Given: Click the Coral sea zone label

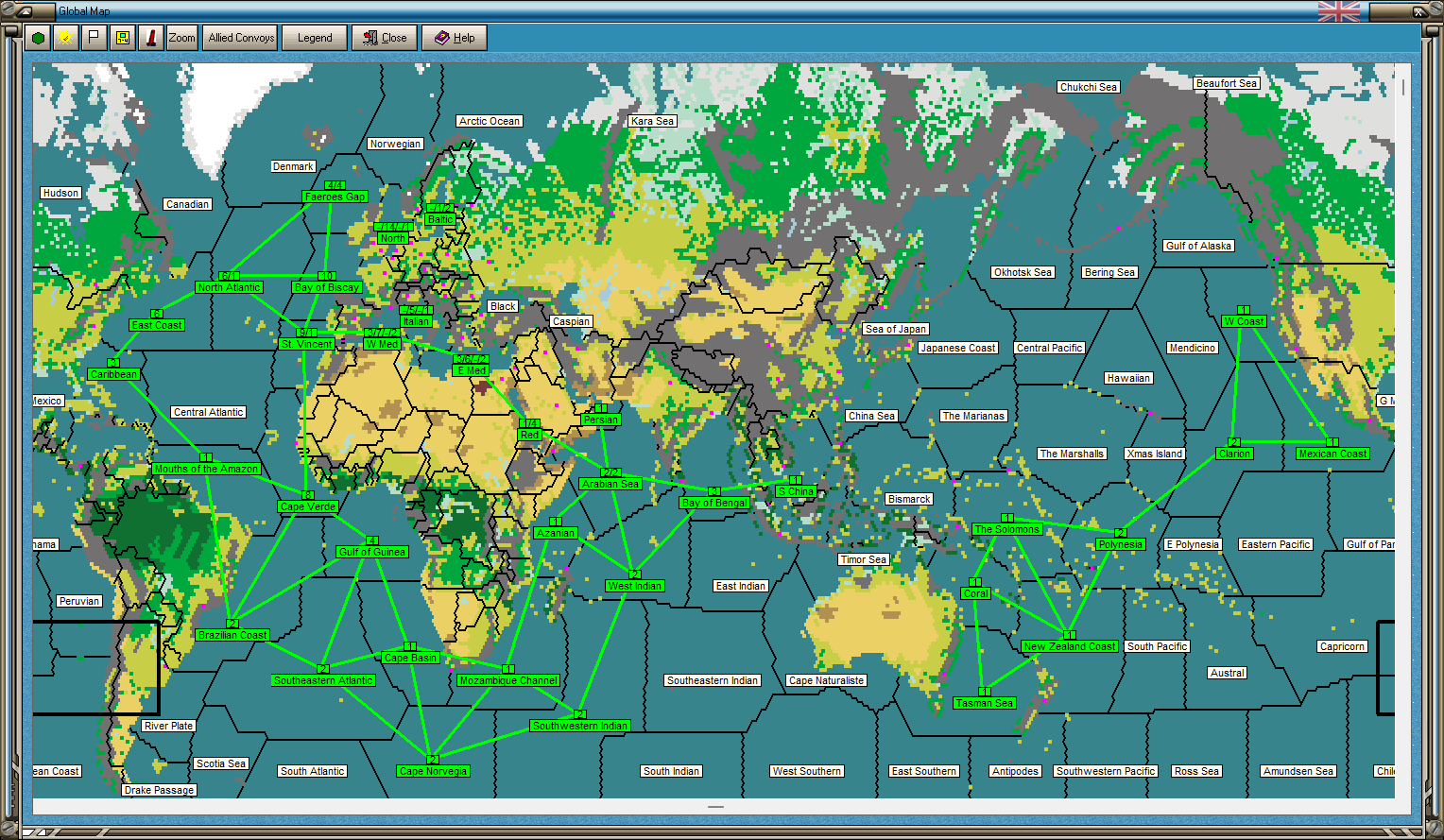Looking at the screenshot, I should pos(976,593).
